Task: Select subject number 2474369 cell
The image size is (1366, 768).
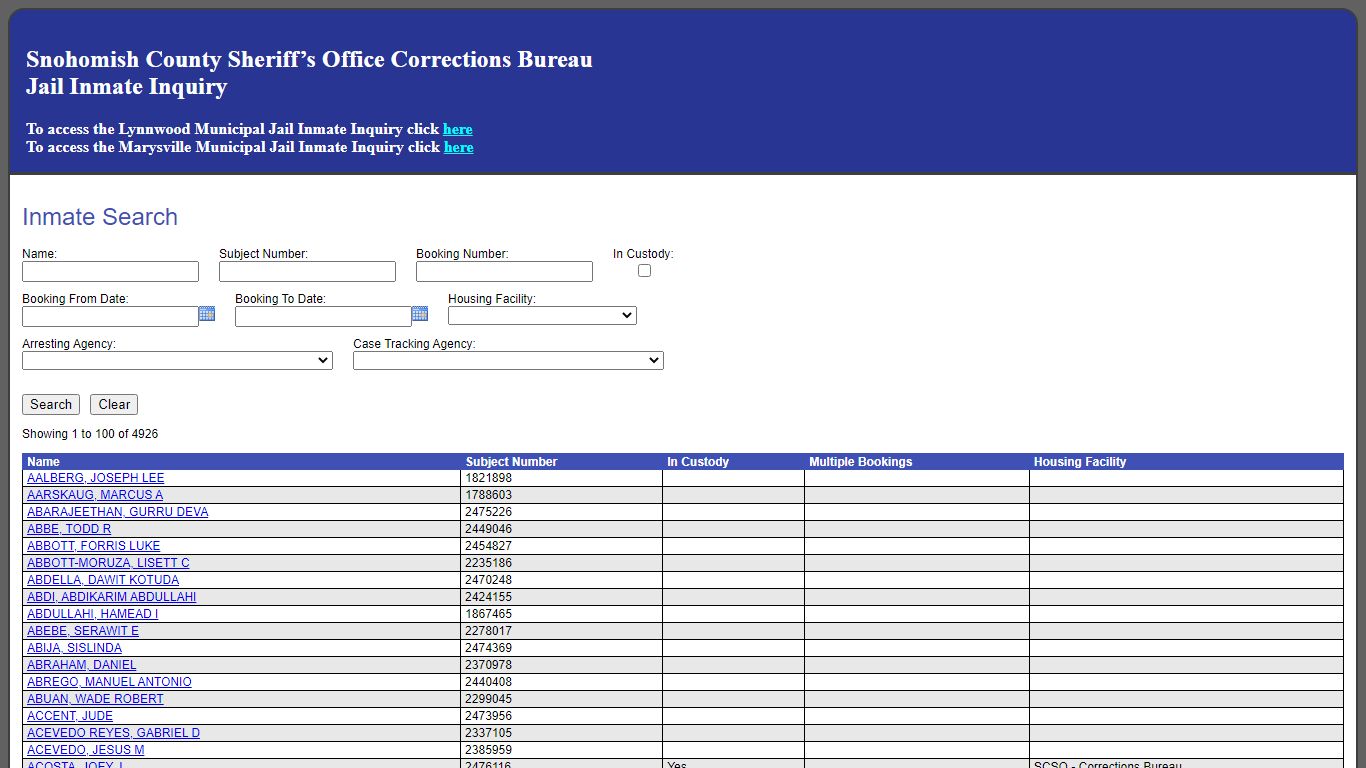Action: click(561, 648)
